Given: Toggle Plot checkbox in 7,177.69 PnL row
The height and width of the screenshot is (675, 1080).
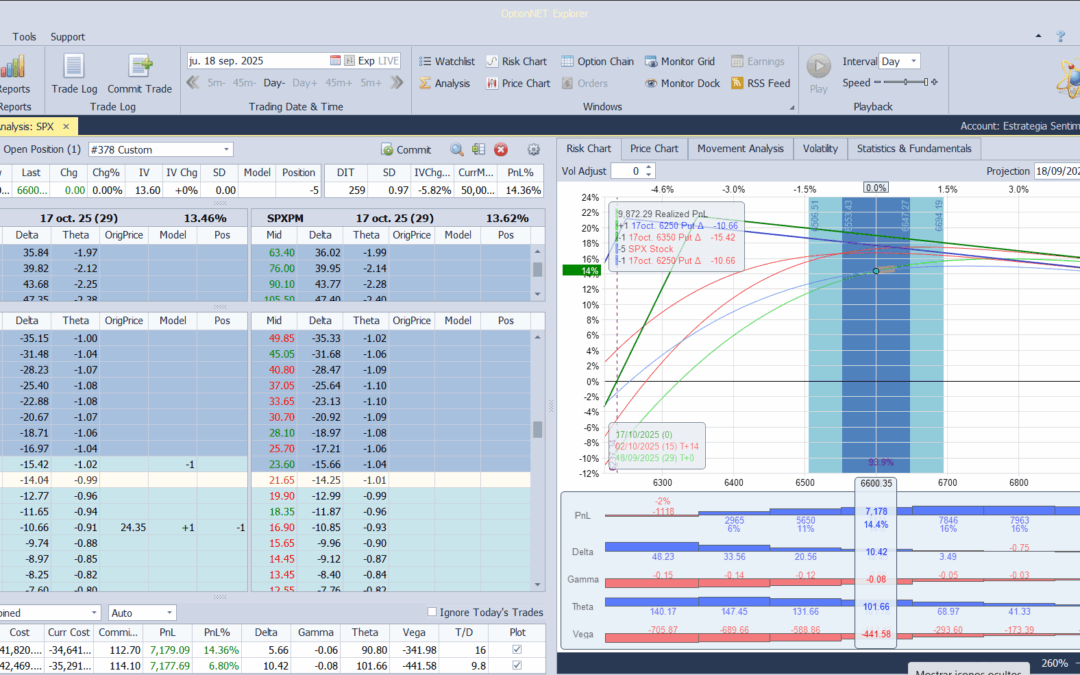Looking at the screenshot, I should coord(517,665).
